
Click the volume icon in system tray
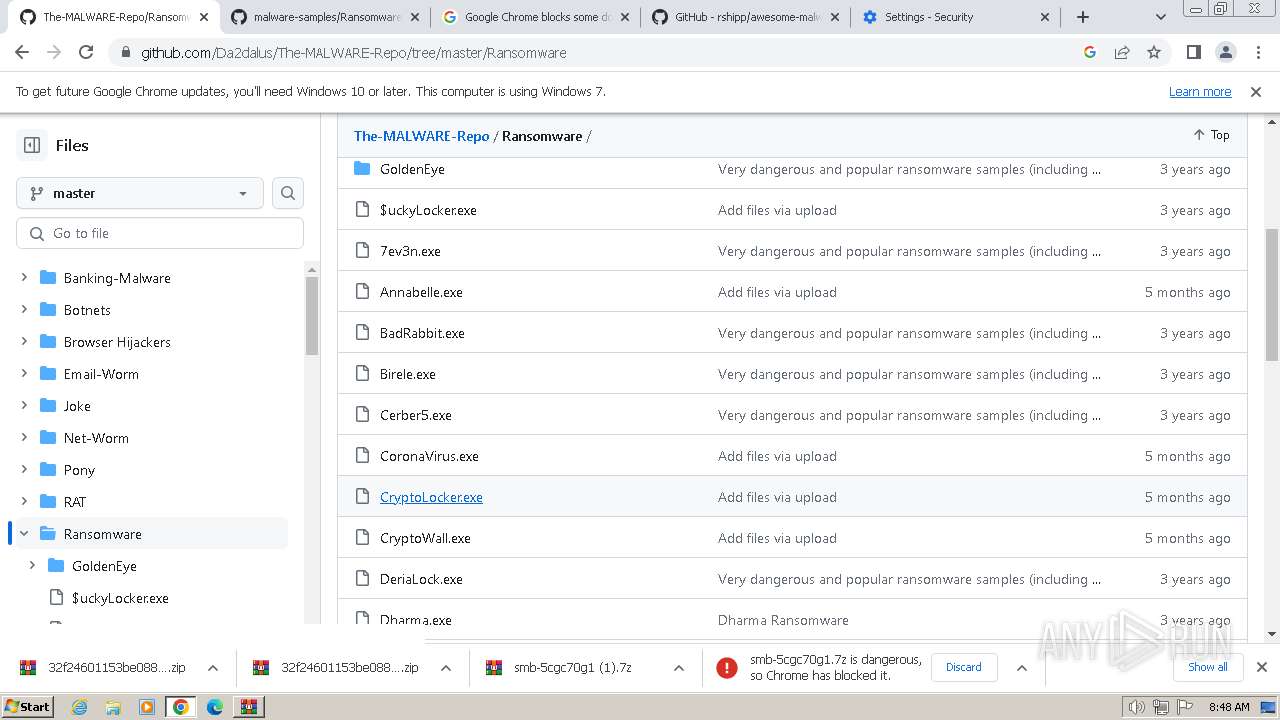pyautogui.click(x=1137, y=707)
